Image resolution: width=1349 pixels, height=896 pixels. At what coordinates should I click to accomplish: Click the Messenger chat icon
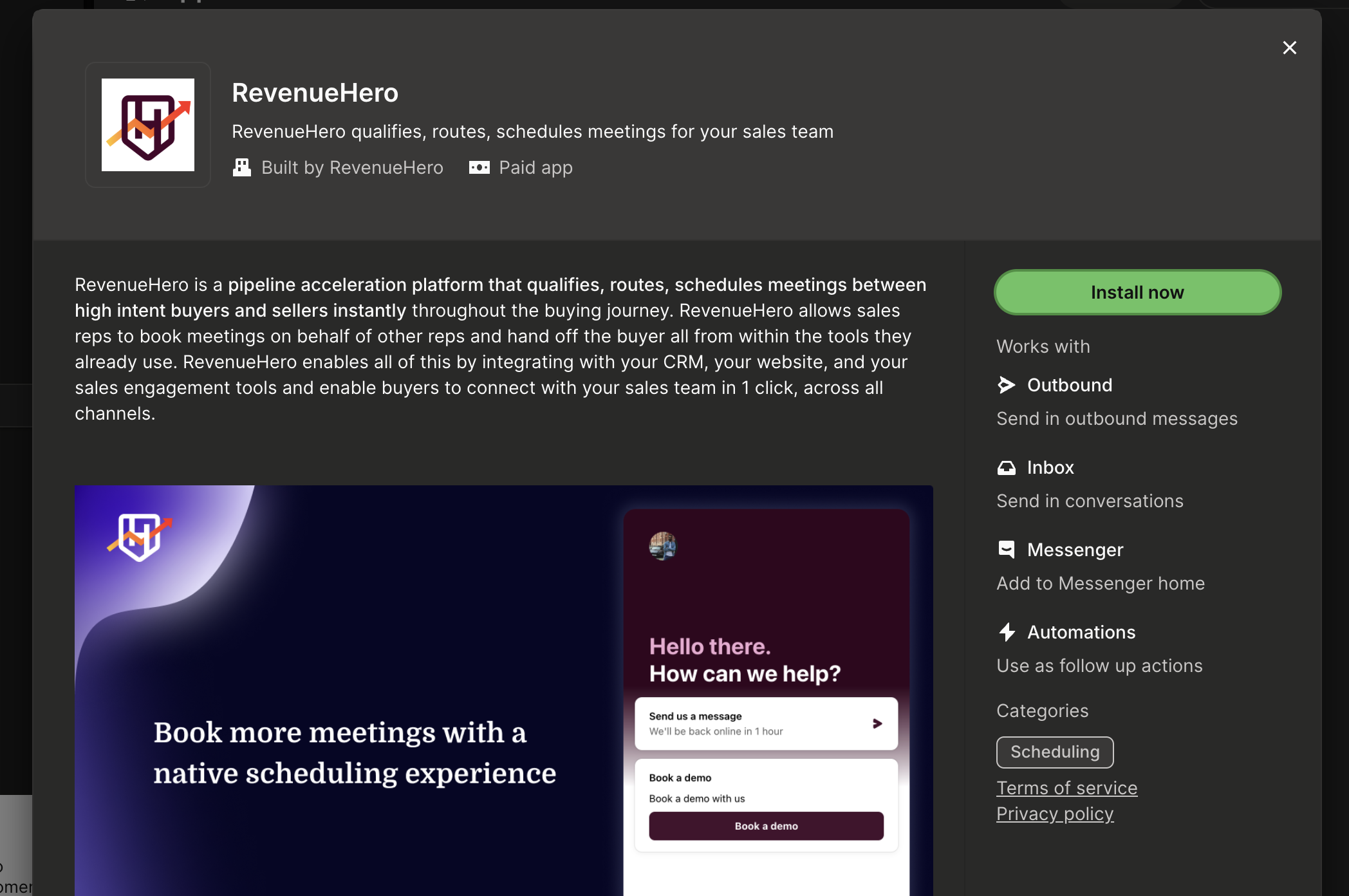1007,550
